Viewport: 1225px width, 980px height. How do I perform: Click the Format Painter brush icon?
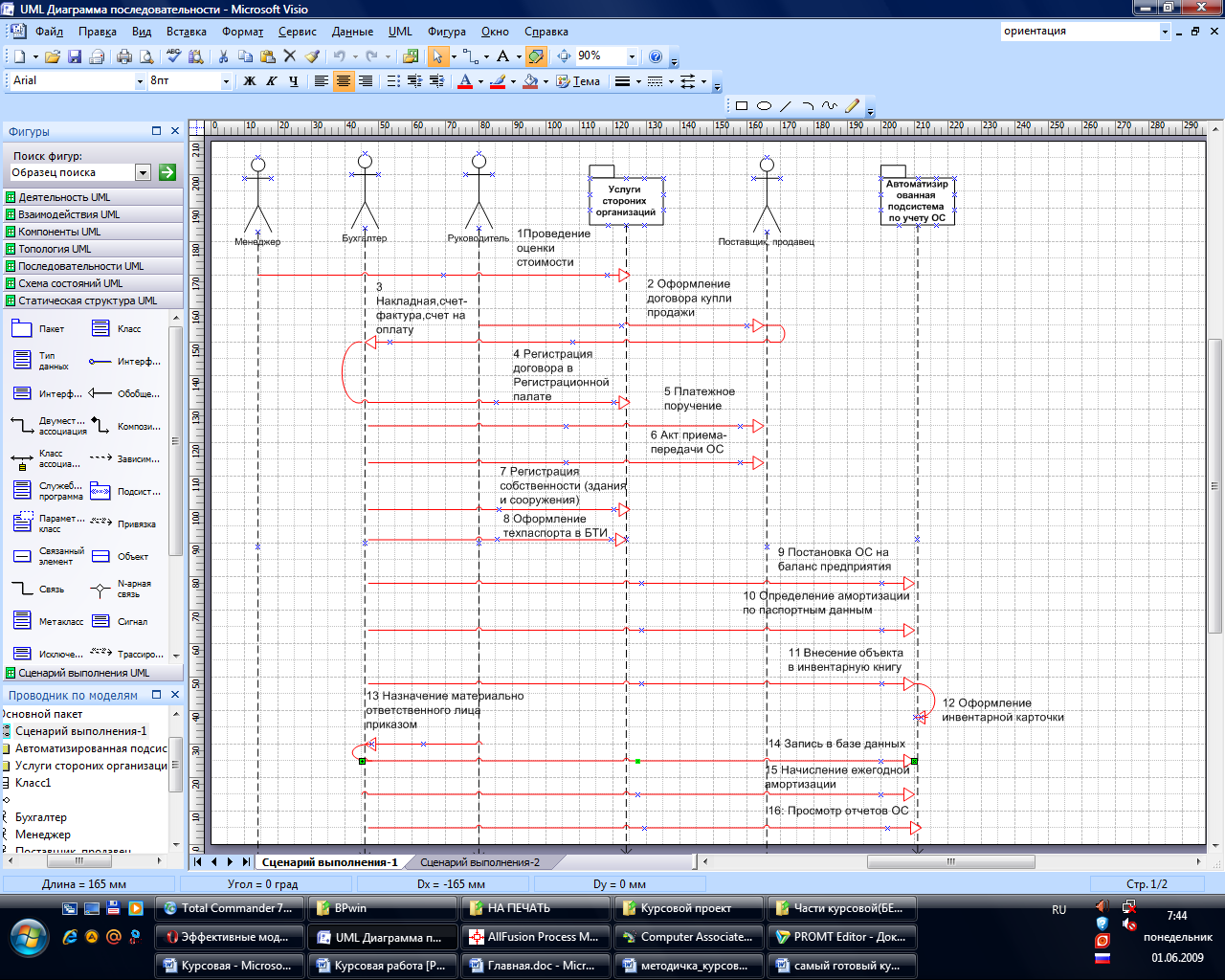(313, 56)
